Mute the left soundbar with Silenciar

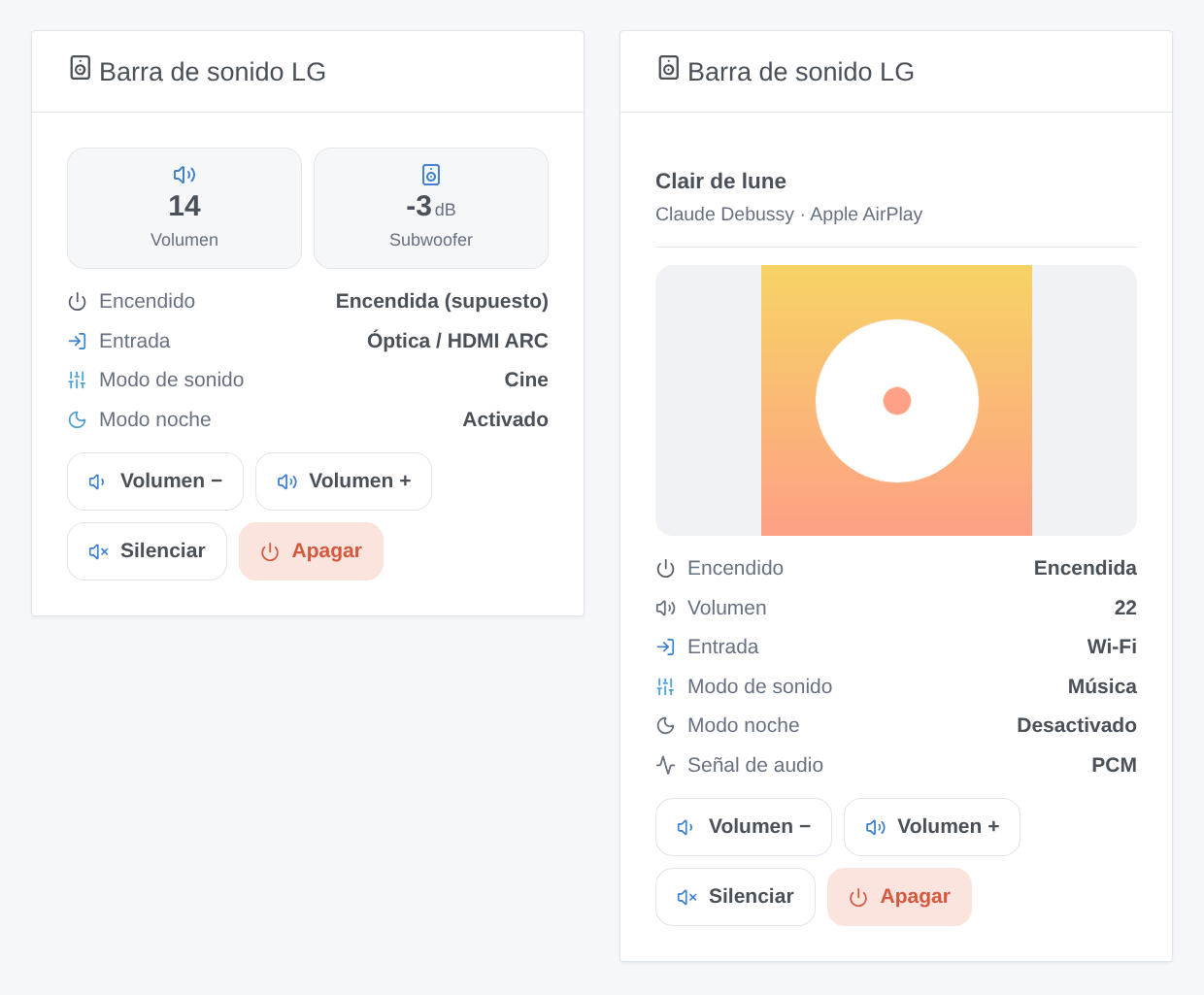tap(147, 551)
